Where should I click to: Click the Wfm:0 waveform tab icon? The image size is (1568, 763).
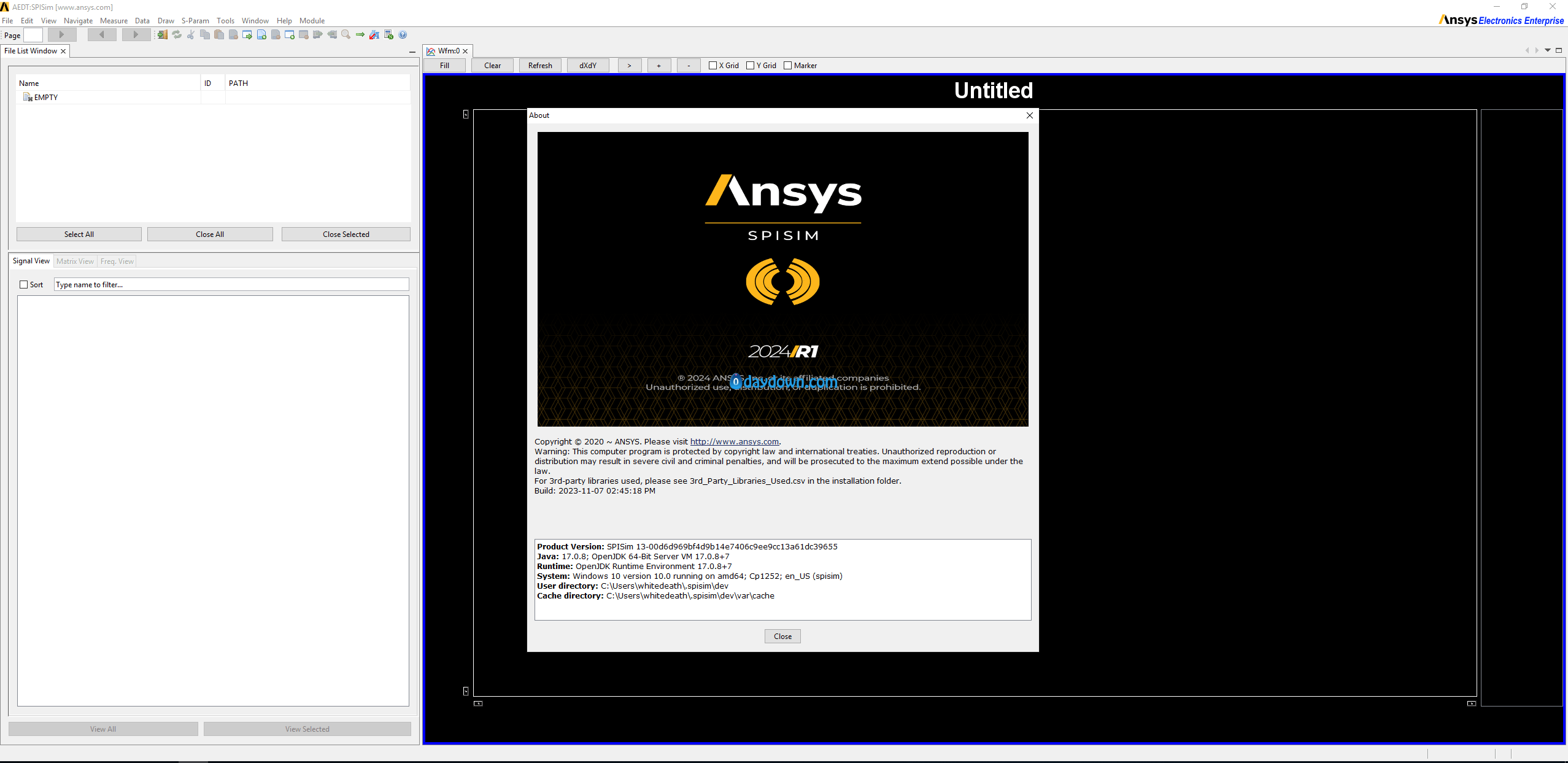[x=431, y=51]
